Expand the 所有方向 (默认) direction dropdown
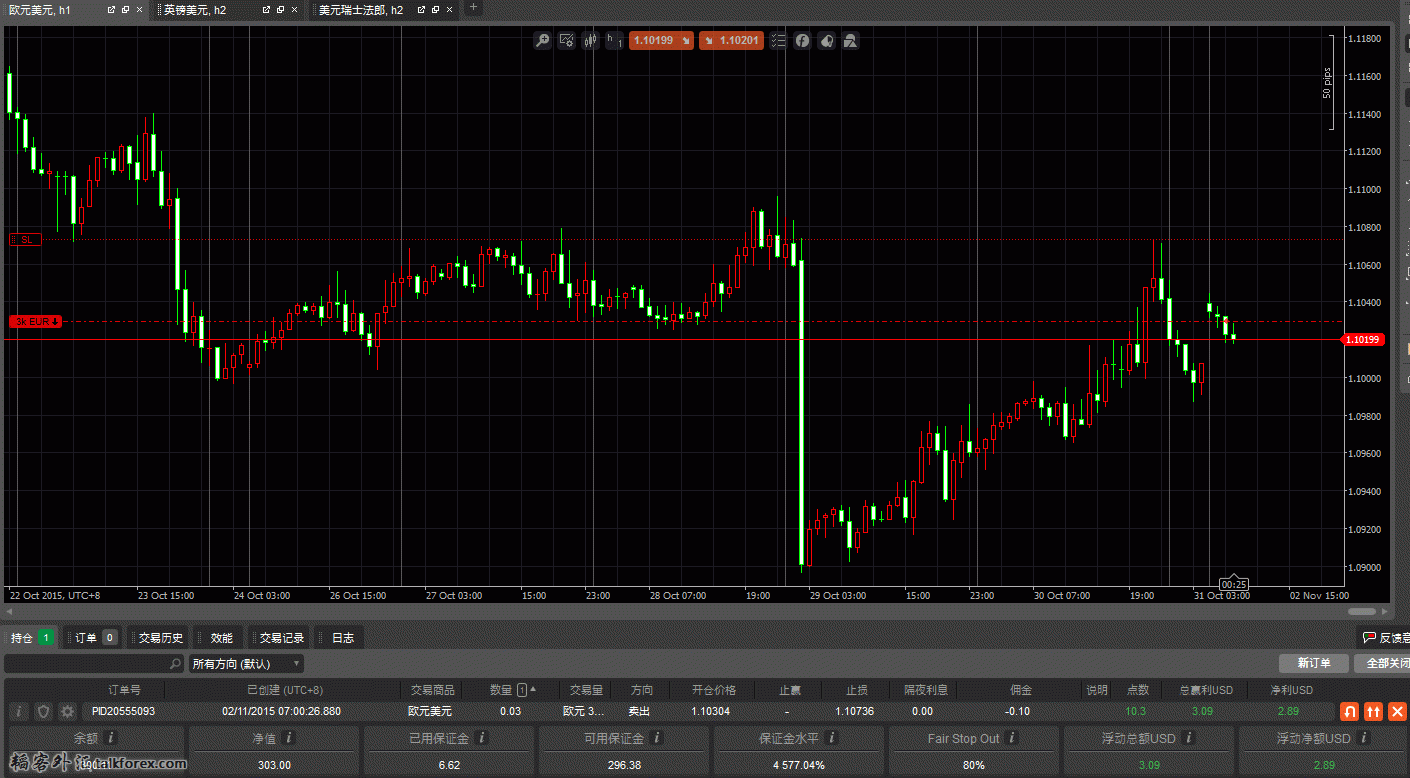 point(246,663)
